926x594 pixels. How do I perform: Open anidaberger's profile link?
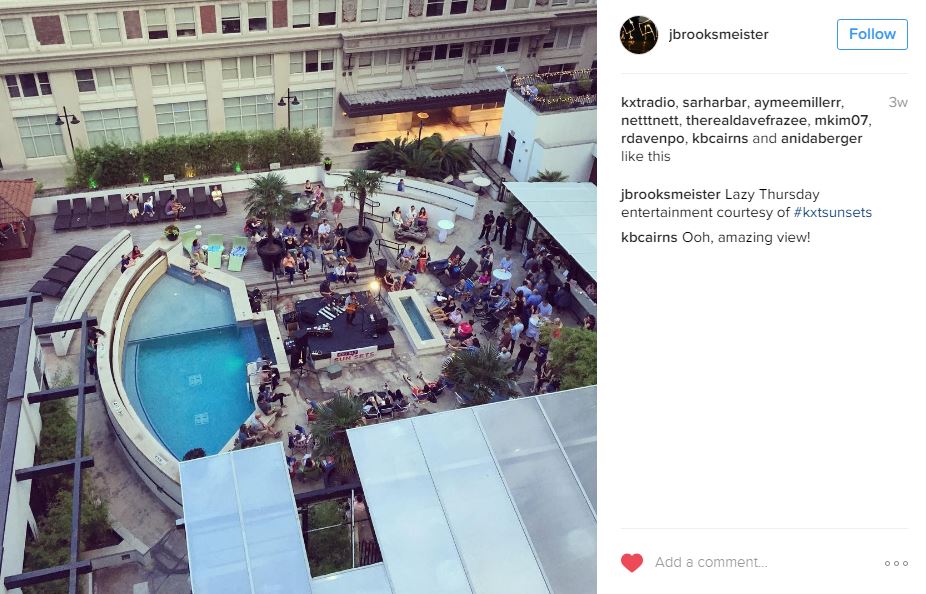(x=821, y=138)
